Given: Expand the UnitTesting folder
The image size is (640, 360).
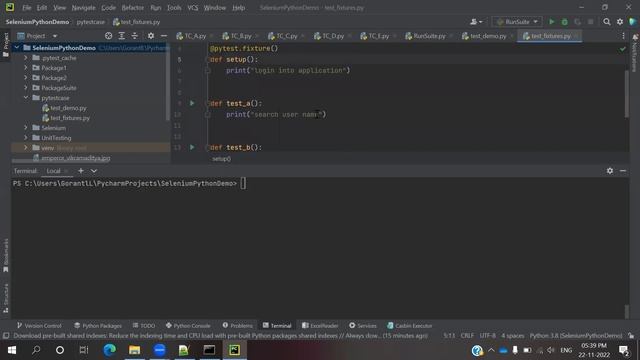Looking at the screenshot, I should [26, 138].
